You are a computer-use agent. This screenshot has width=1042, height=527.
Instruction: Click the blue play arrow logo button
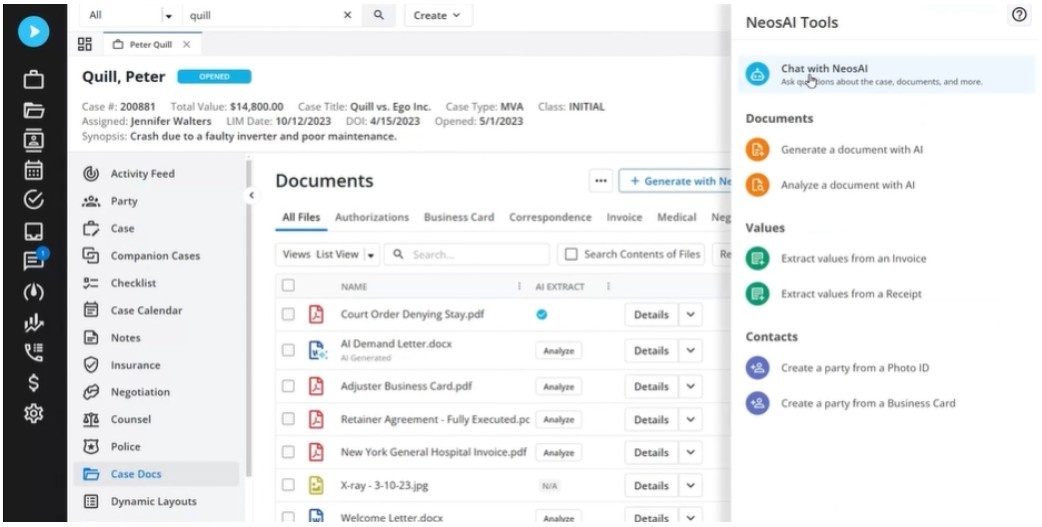point(33,31)
